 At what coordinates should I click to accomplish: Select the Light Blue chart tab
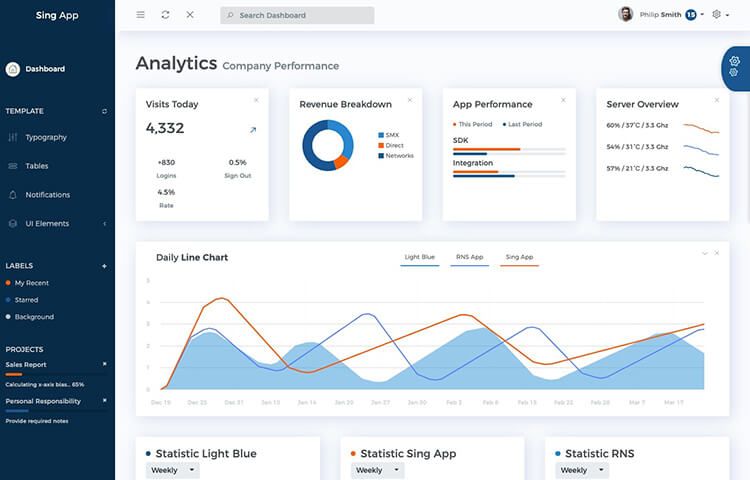[x=419, y=258]
